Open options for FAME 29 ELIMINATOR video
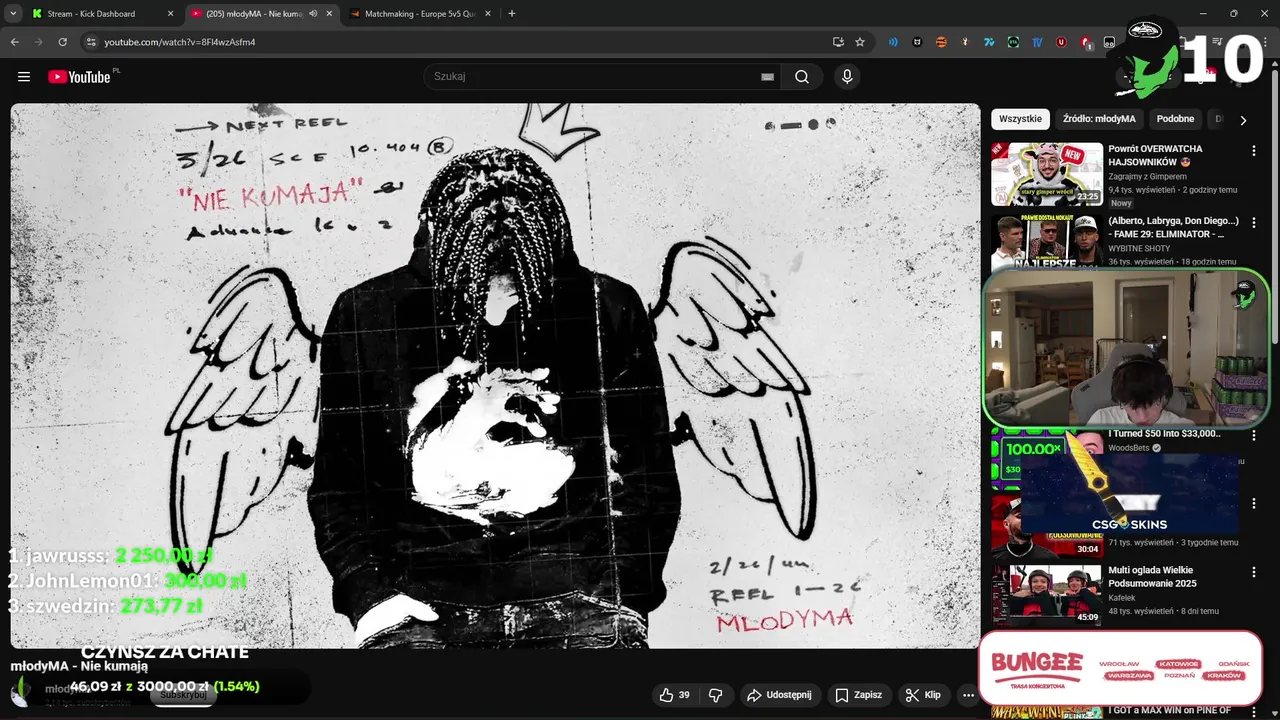1280x720 pixels. 1254,223
